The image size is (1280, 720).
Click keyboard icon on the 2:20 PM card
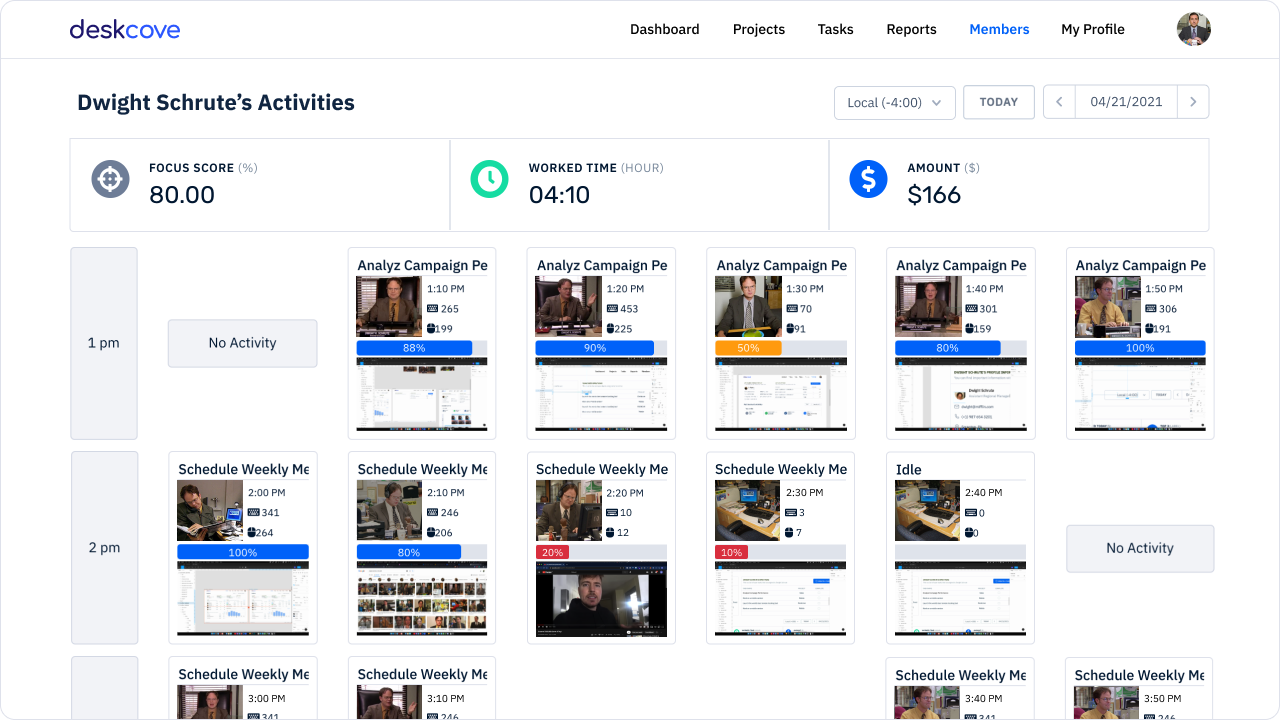pyautogui.click(x=612, y=513)
